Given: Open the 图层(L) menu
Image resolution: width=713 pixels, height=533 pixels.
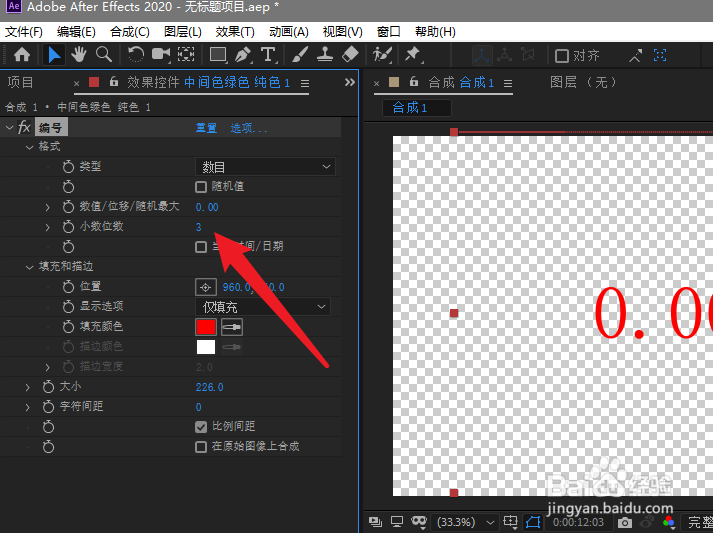Looking at the screenshot, I should pos(183,32).
